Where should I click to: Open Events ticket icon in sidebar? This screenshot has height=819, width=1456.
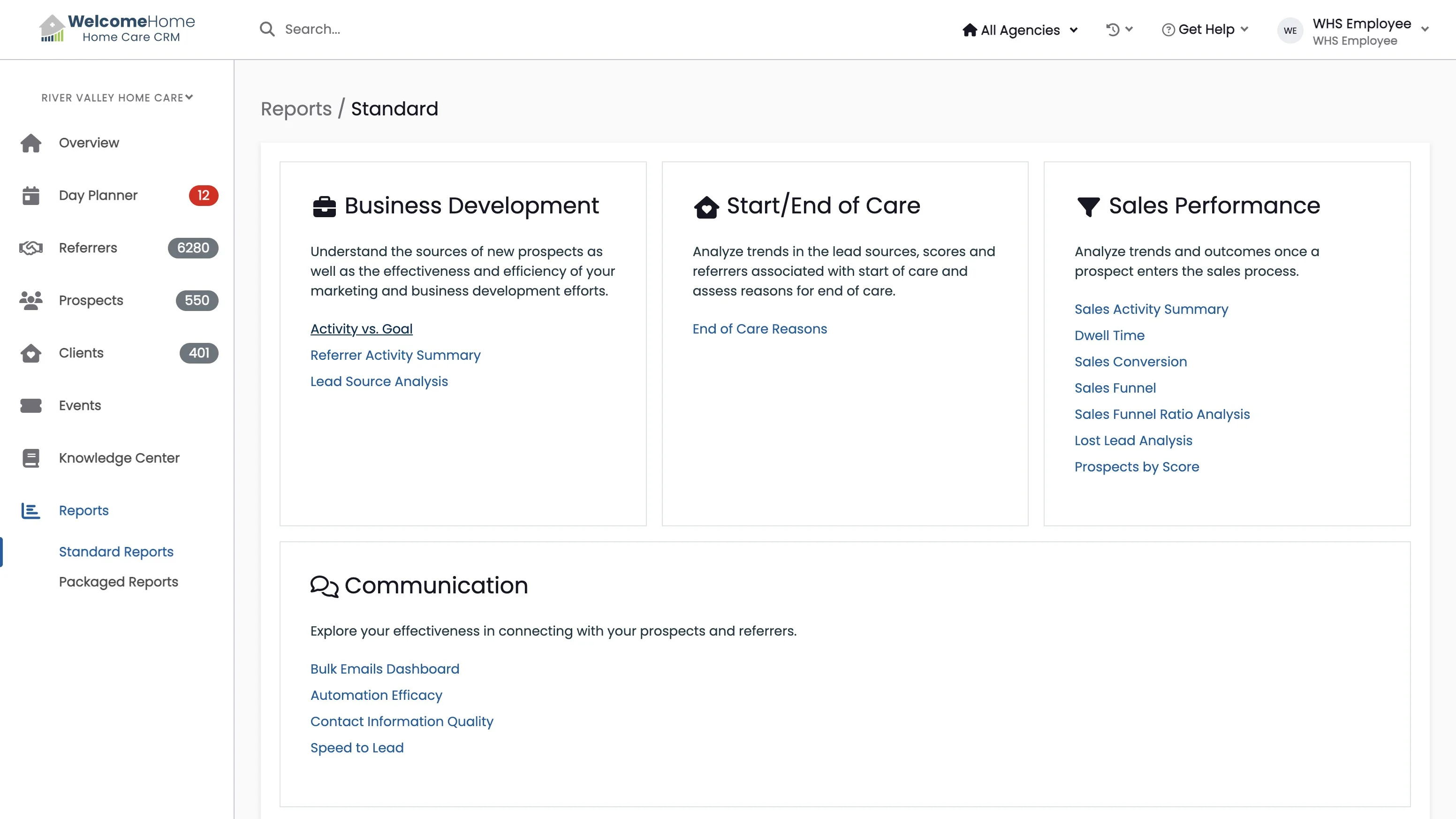click(30, 406)
